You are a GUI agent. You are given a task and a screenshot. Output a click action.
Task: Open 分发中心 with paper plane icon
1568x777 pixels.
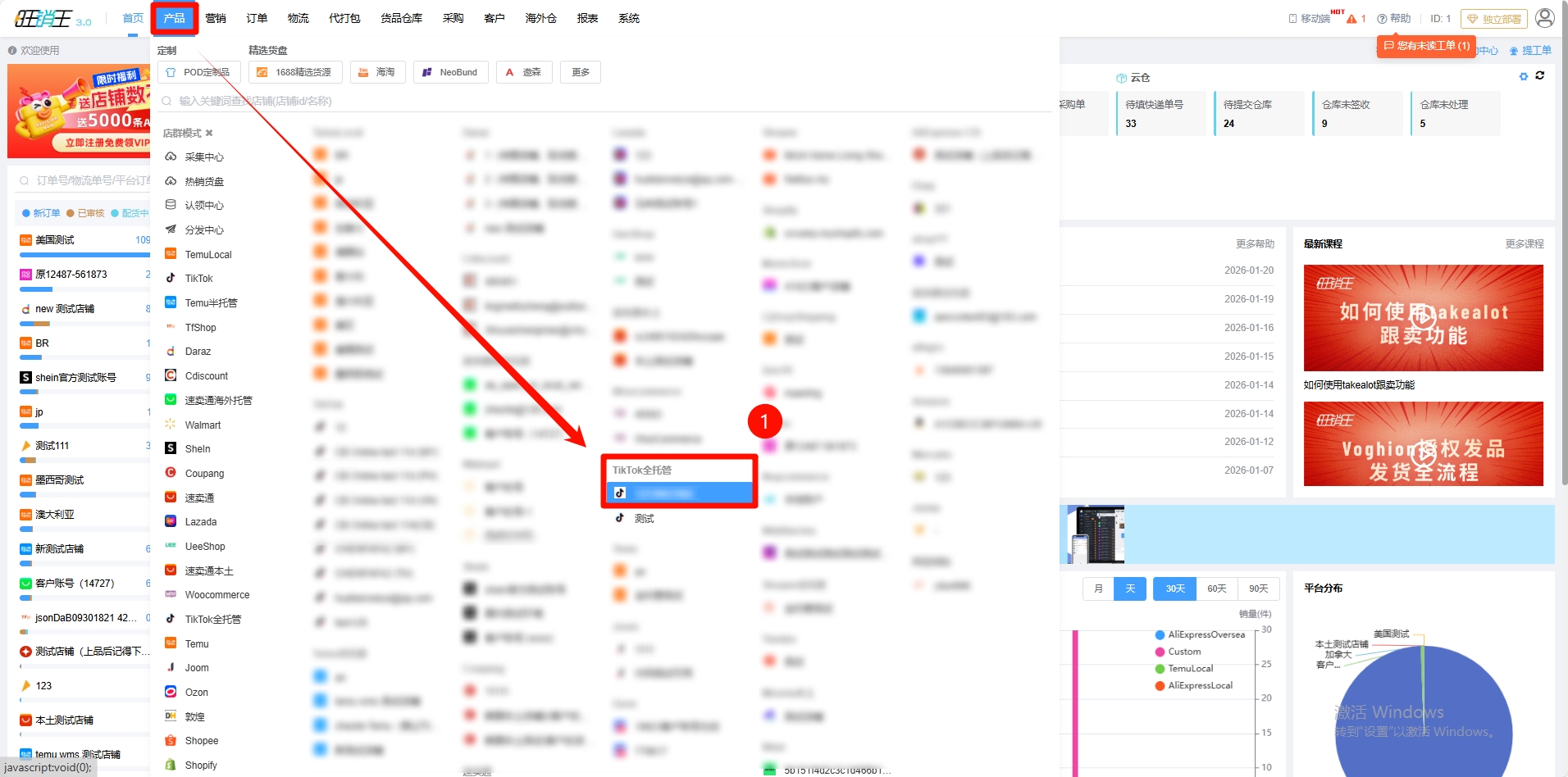point(203,229)
